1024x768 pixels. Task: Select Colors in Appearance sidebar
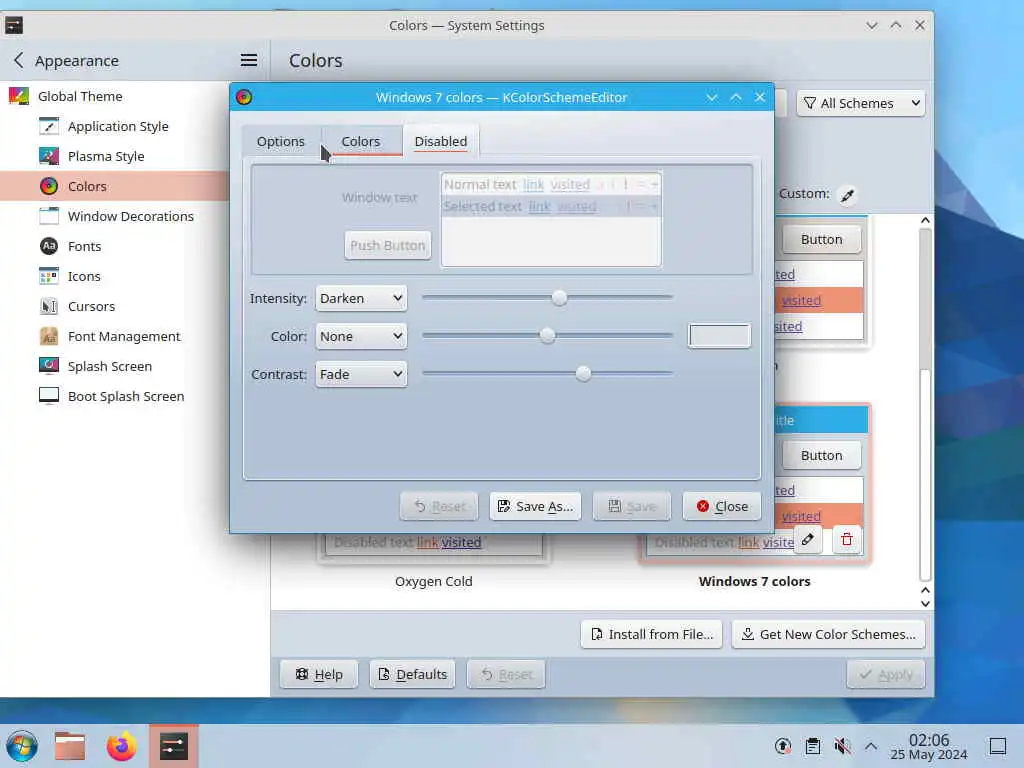pos(115,186)
